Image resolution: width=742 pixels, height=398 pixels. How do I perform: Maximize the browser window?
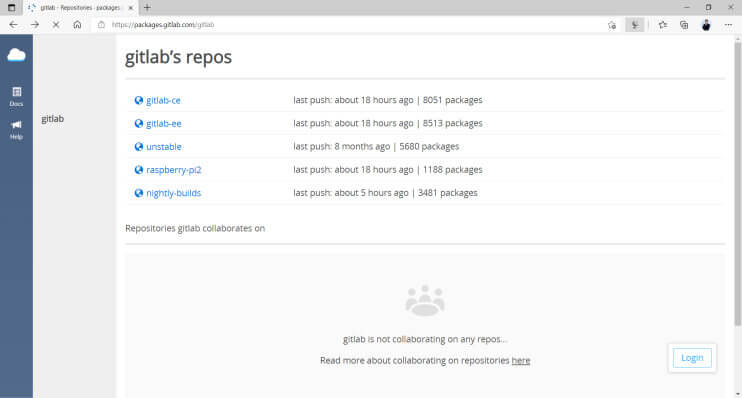[x=708, y=8]
